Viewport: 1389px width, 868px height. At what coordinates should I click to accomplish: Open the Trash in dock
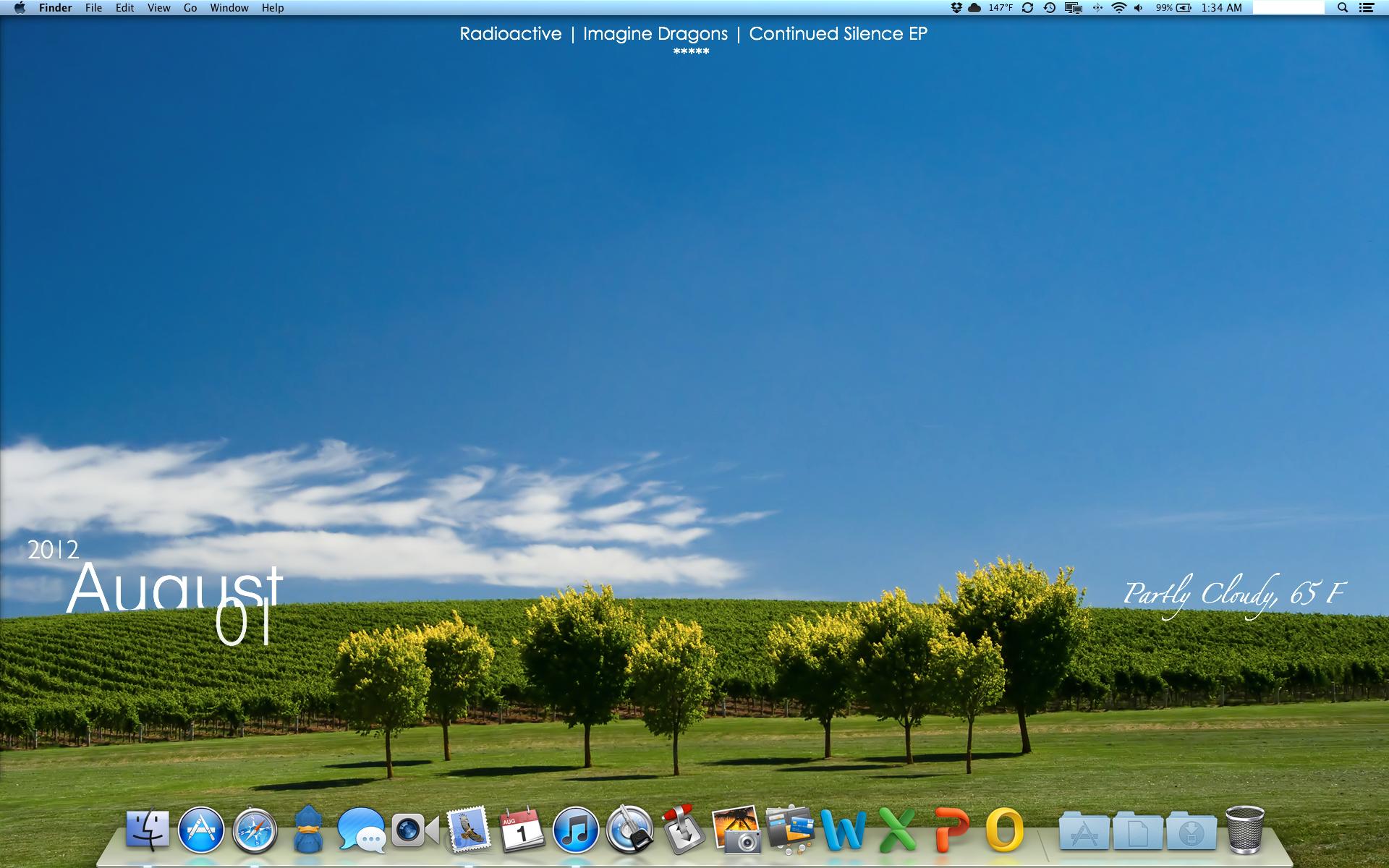click(x=1244, y=830)
